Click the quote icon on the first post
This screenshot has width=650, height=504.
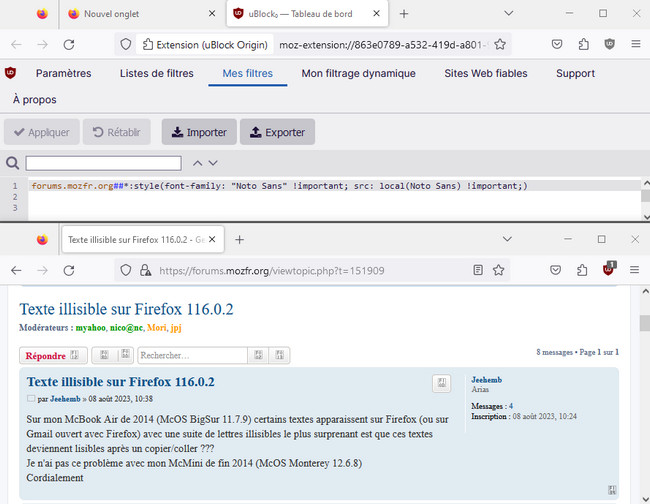click(441, 383)
